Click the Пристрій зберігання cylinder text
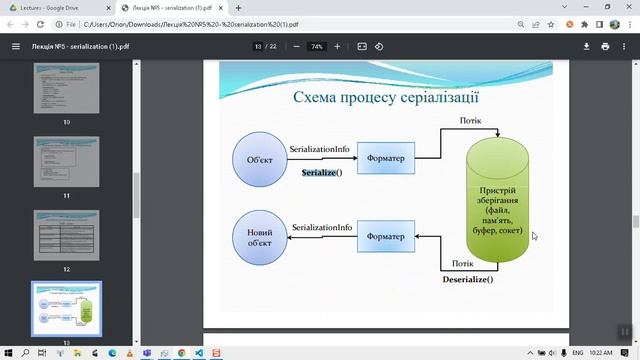 [497, 210]
